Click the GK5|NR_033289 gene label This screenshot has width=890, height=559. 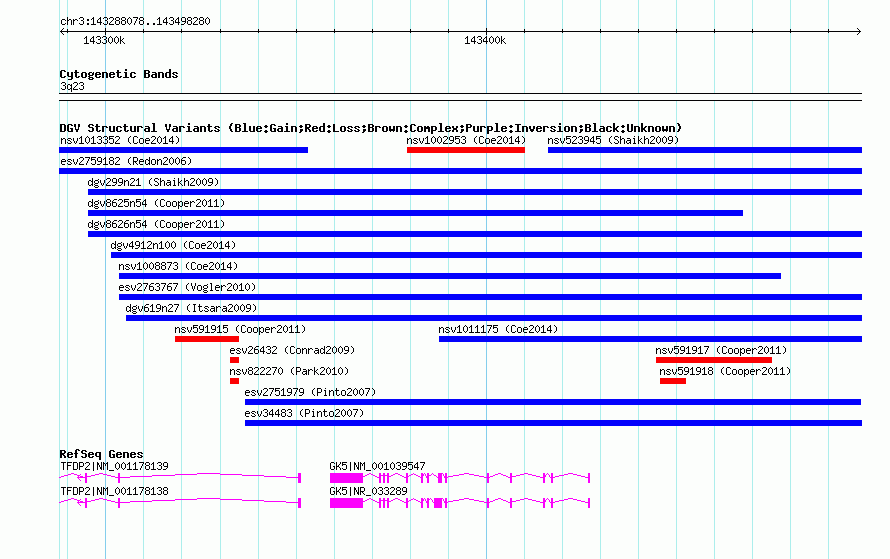[368, 491]
